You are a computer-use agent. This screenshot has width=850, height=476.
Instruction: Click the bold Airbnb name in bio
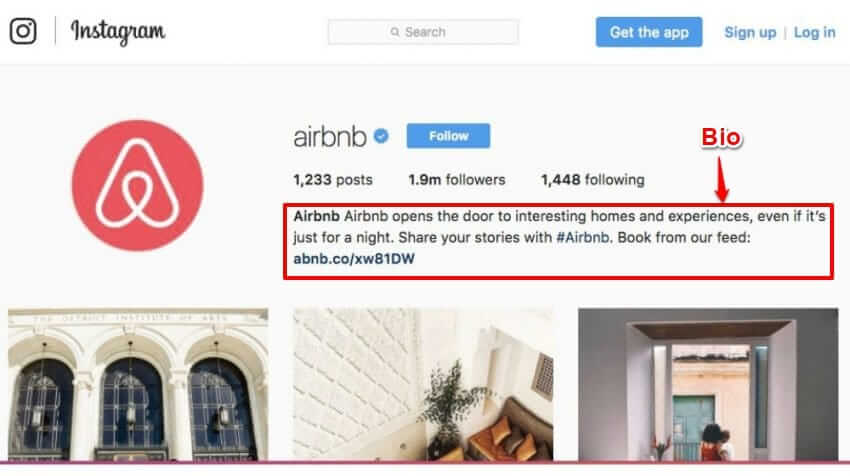(x=317, y=216)
